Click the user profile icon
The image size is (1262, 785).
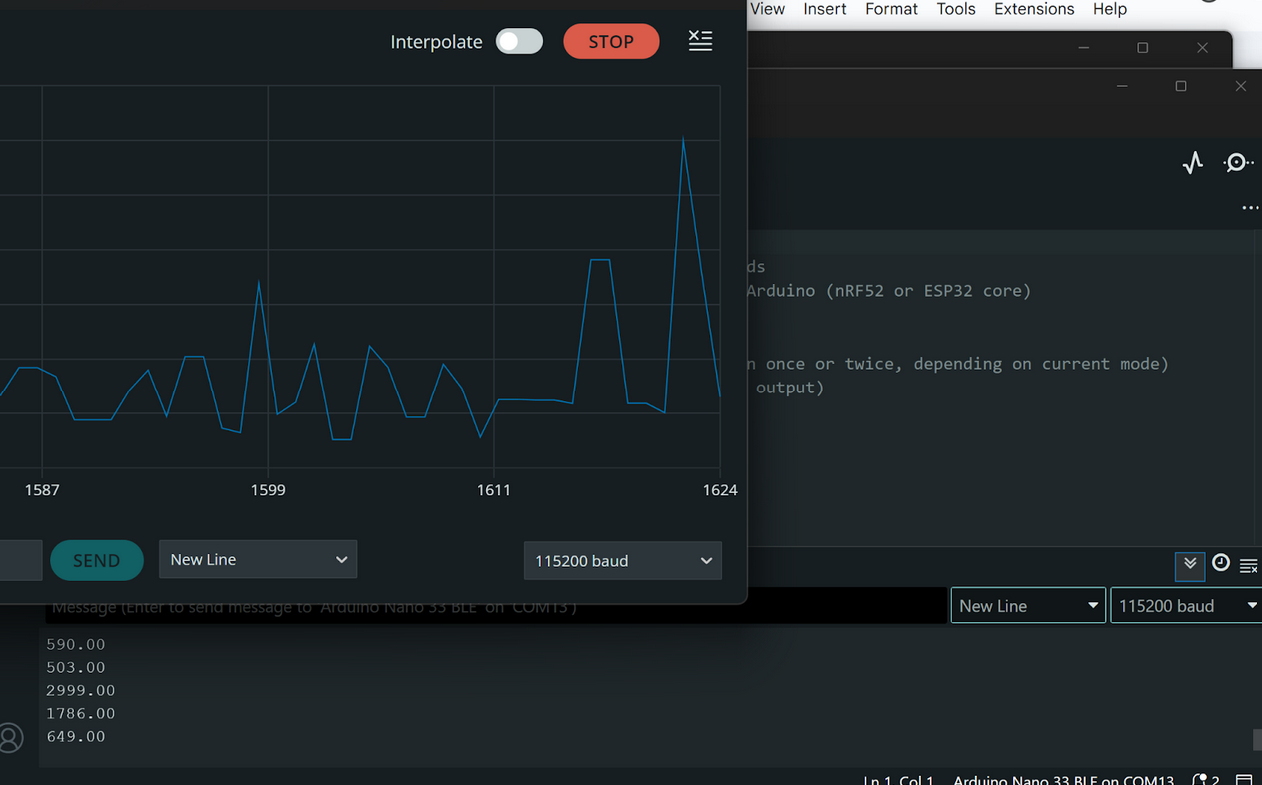click(x=11, y=738)
